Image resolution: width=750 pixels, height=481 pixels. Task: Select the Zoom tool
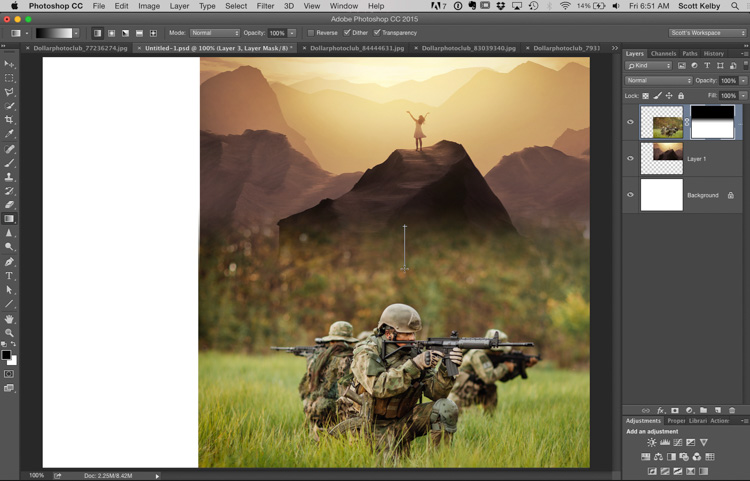pyautogui.click(x=10, y=332)
